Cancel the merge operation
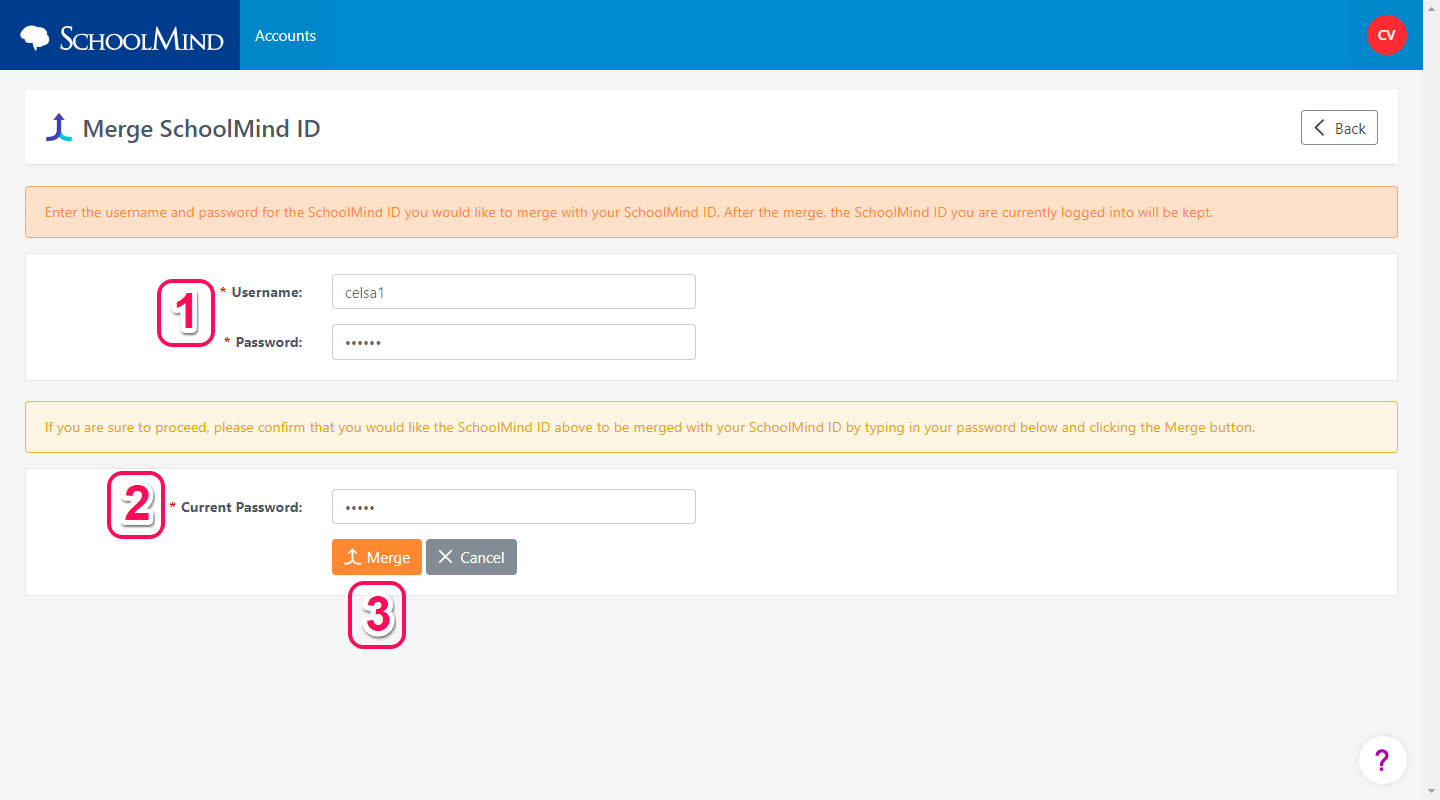This screenshot has height=800, width=1440. [x=471, y=557]
